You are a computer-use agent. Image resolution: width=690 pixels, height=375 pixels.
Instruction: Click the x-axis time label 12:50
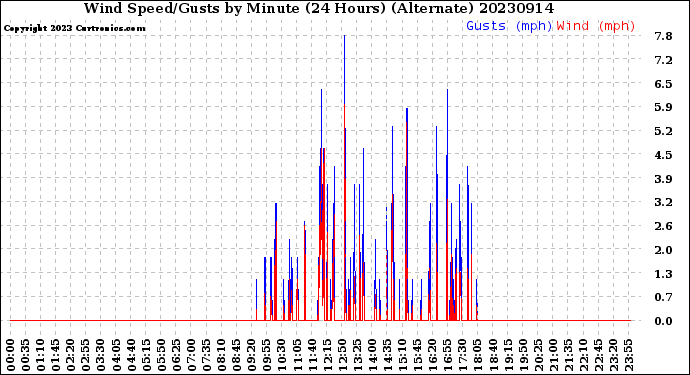pos(341,355)
